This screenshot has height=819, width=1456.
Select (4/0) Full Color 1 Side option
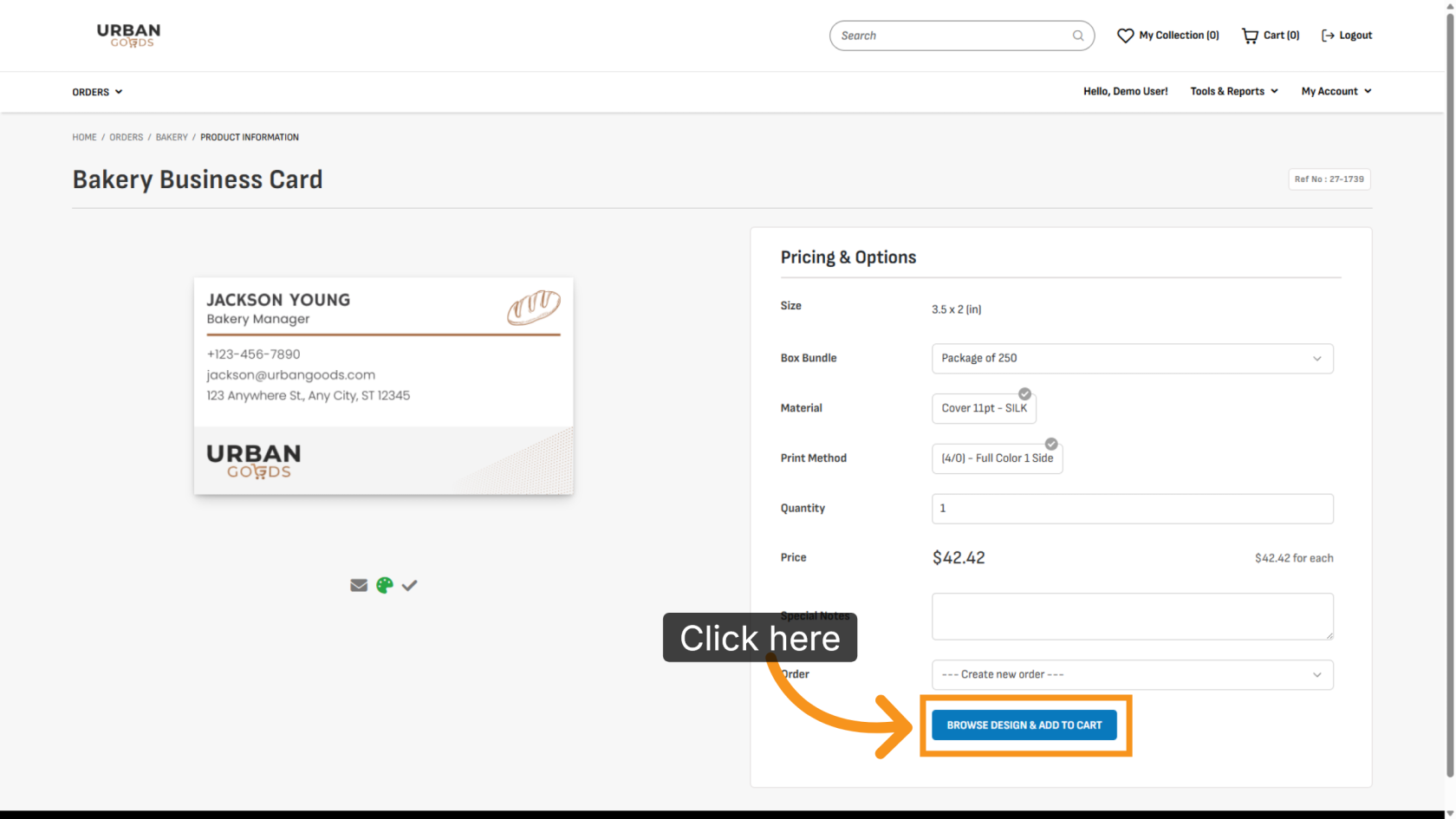click(x=997, y=458)
